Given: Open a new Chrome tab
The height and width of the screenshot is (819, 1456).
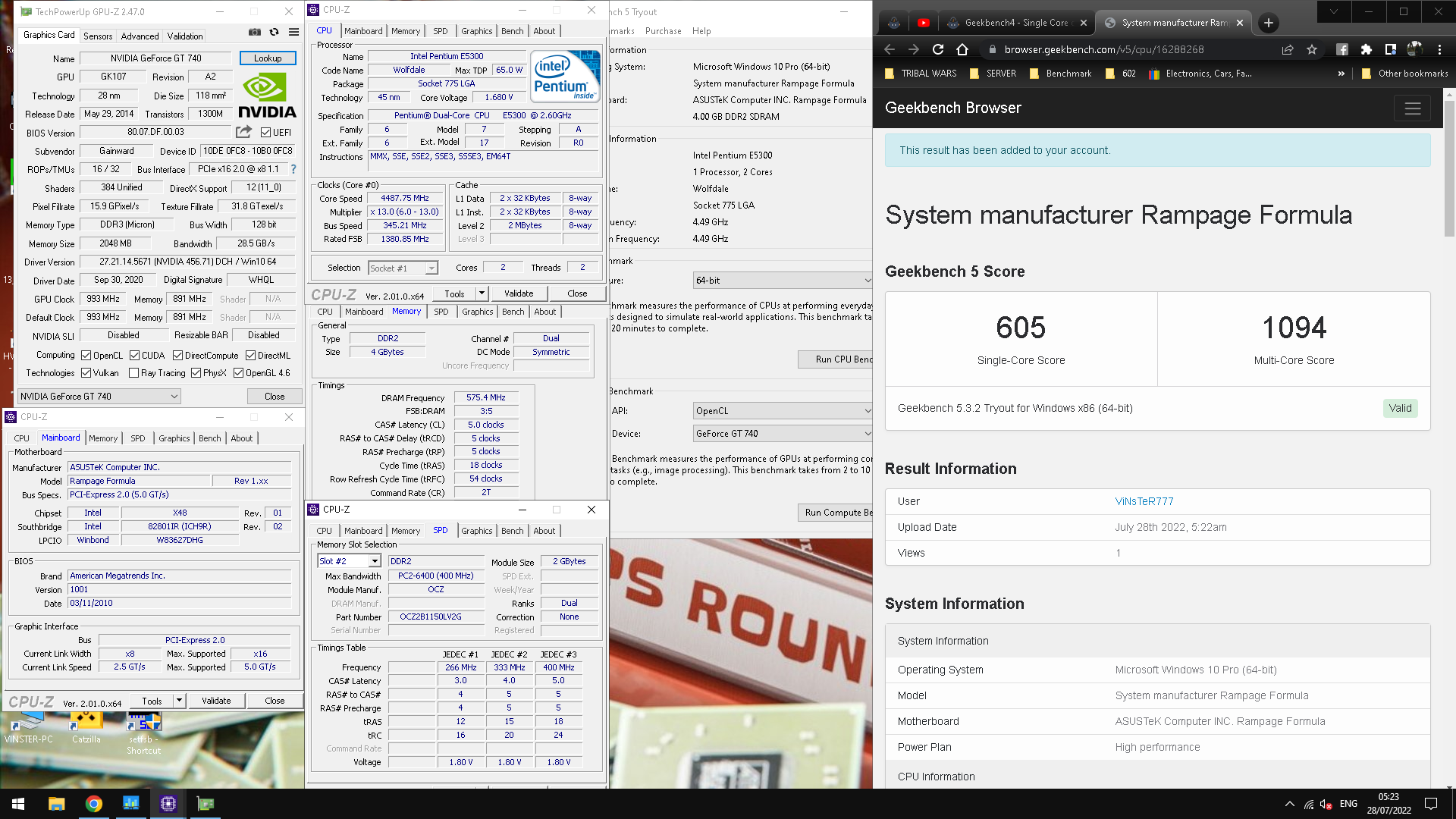Looking at the screenshot, I should (x=1269, y=23).
